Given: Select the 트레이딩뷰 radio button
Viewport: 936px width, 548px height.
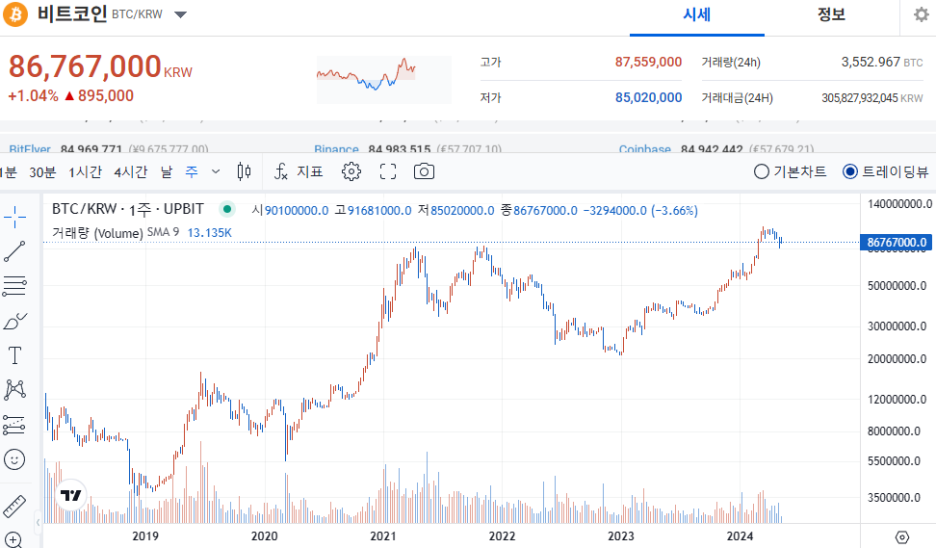Looking at the screenshot, I should [x=850, y=172].
